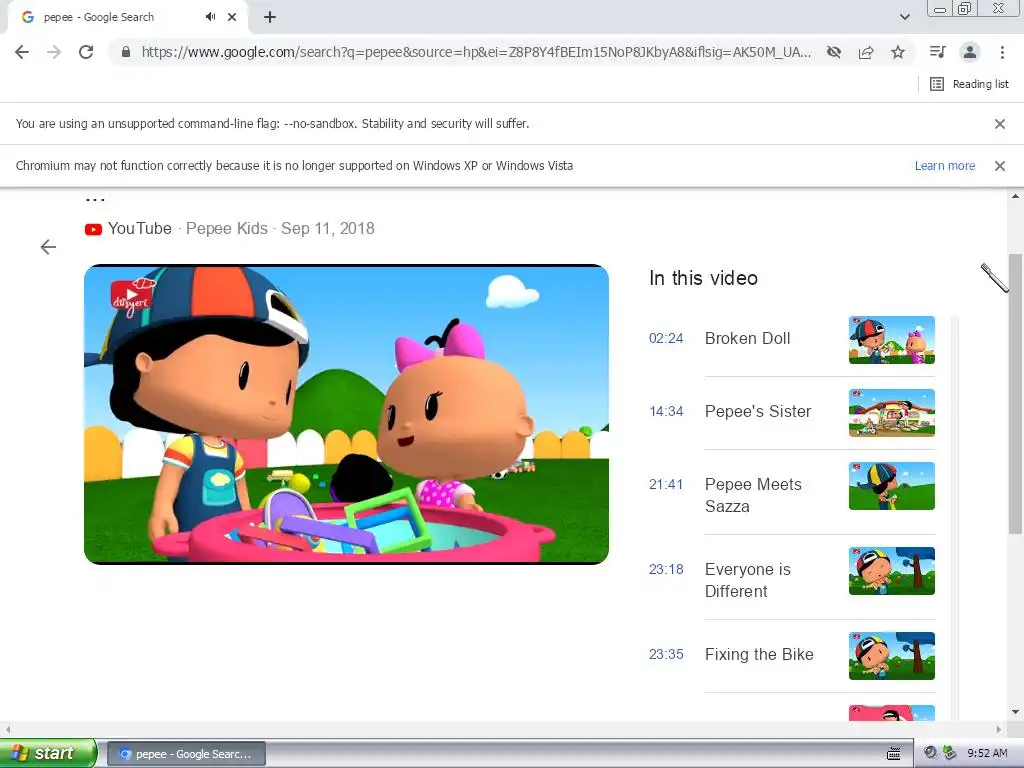Open the user profile avatar icon

[970, 52]
